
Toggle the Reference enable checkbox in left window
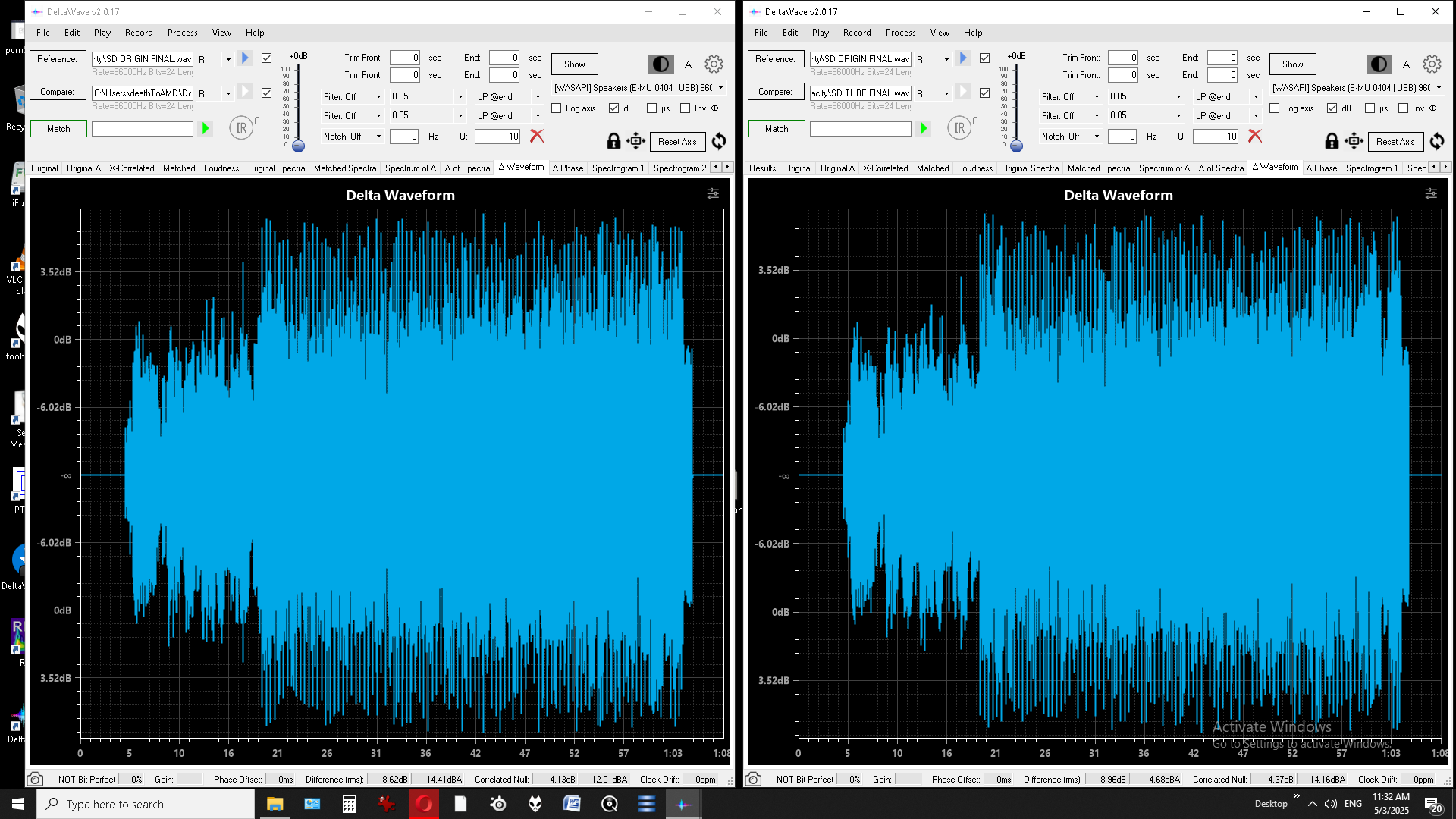[x=266, y=58]
